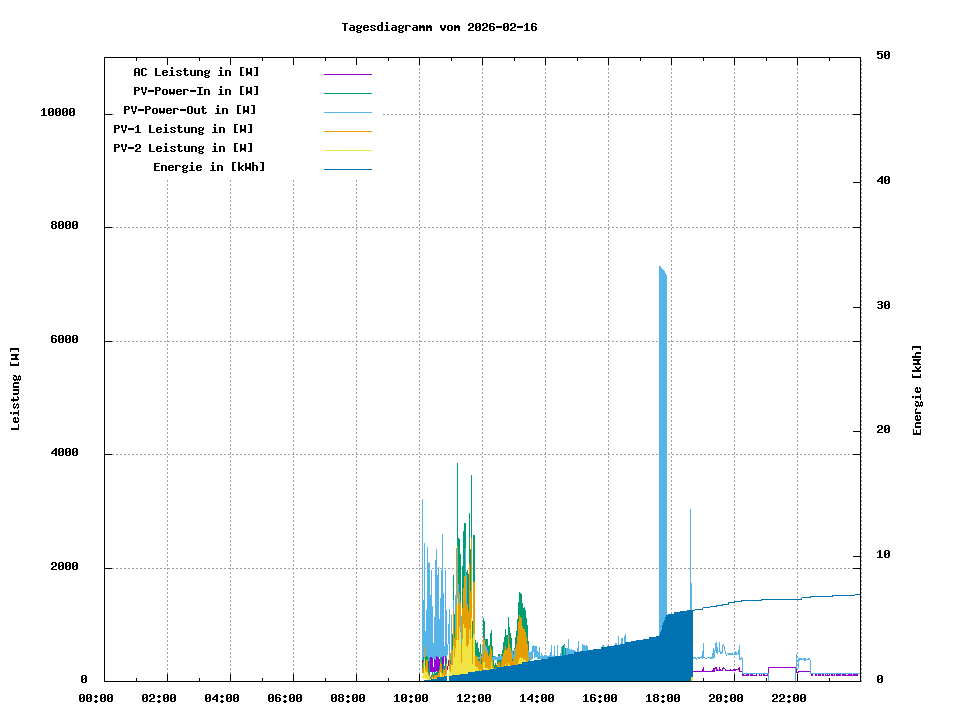Viewport: 960px width, 720px height.
Task: Click the 4000 tick on the Leistung axis
Action: click(x=65, y=454)
